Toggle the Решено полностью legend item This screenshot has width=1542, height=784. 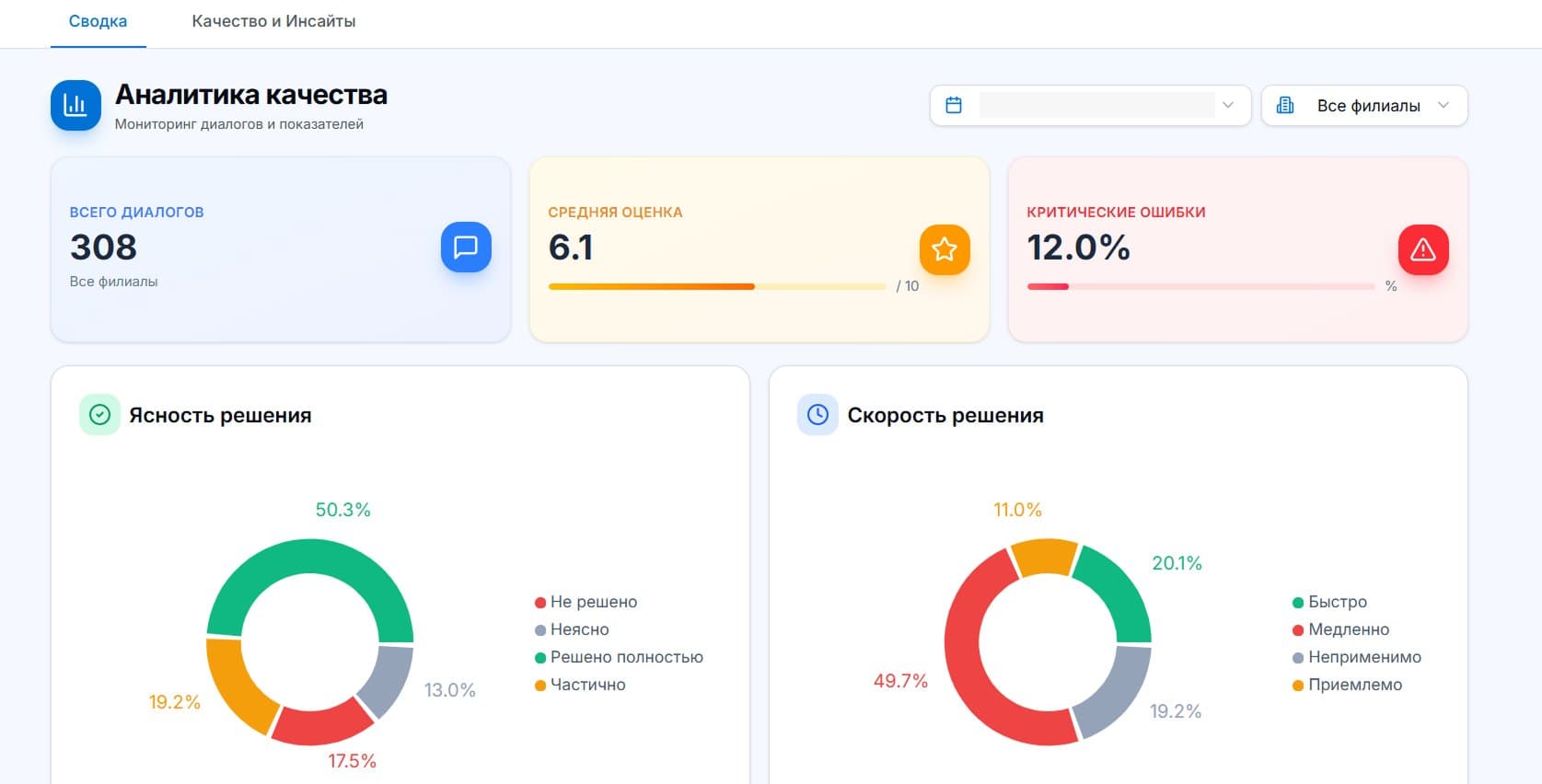(x=619, y=657)
